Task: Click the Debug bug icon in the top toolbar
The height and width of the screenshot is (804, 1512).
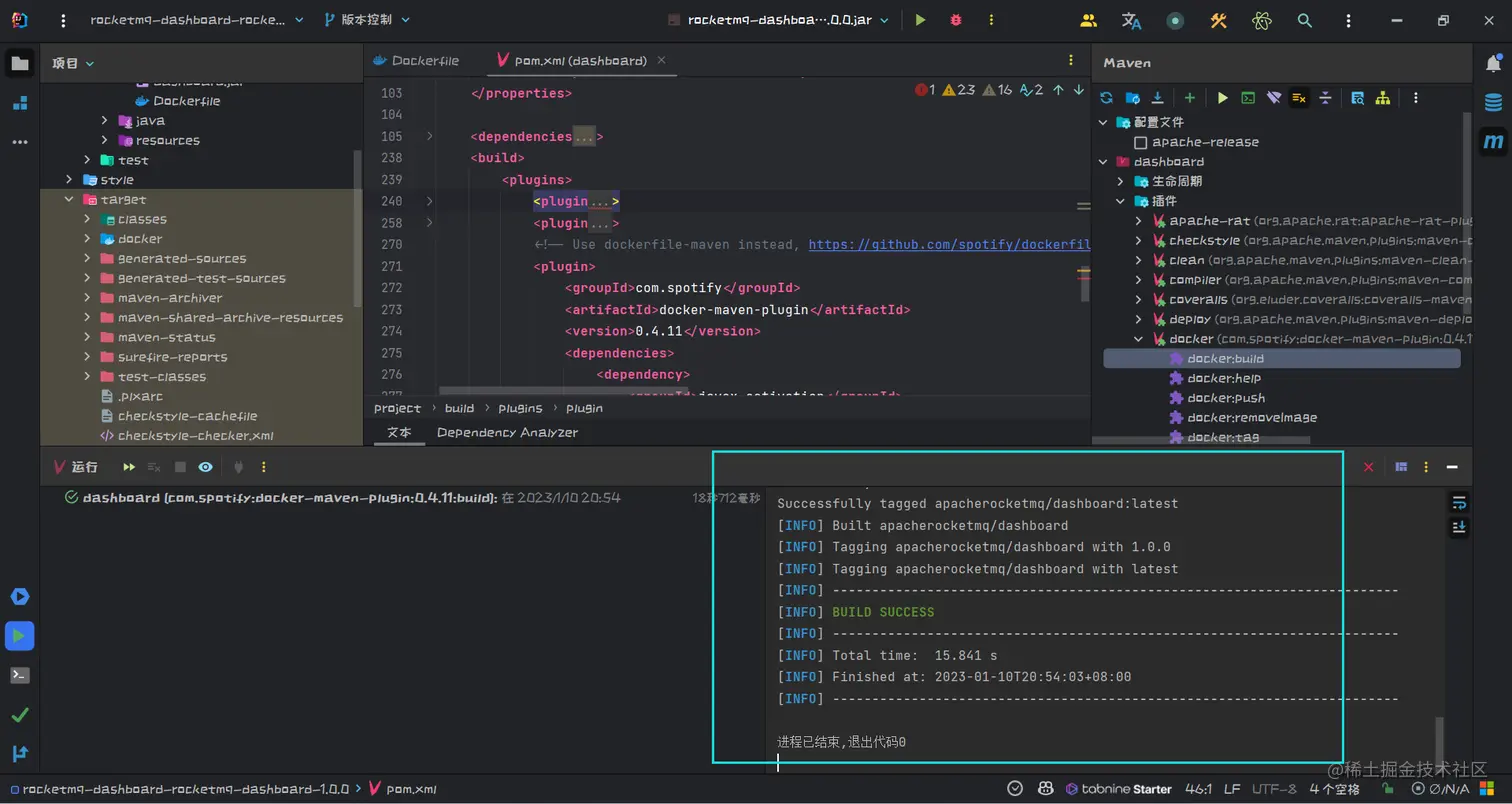Action: point(955,20)
